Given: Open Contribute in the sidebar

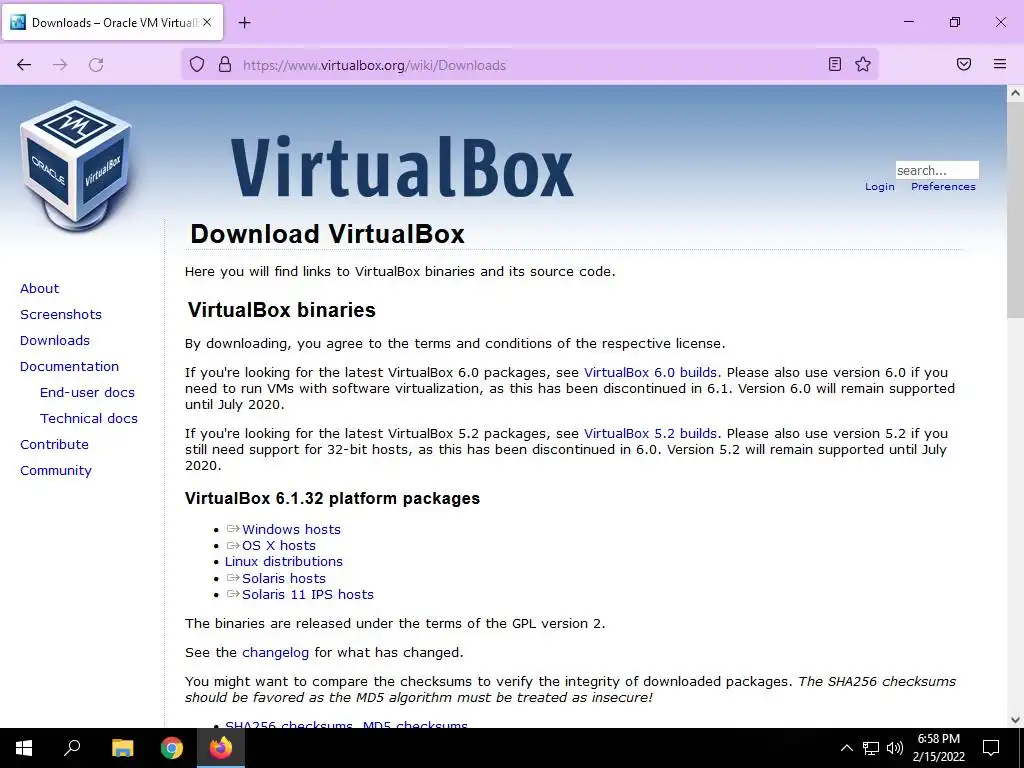Looking at the screenshot, I should [x=54, y=445].
